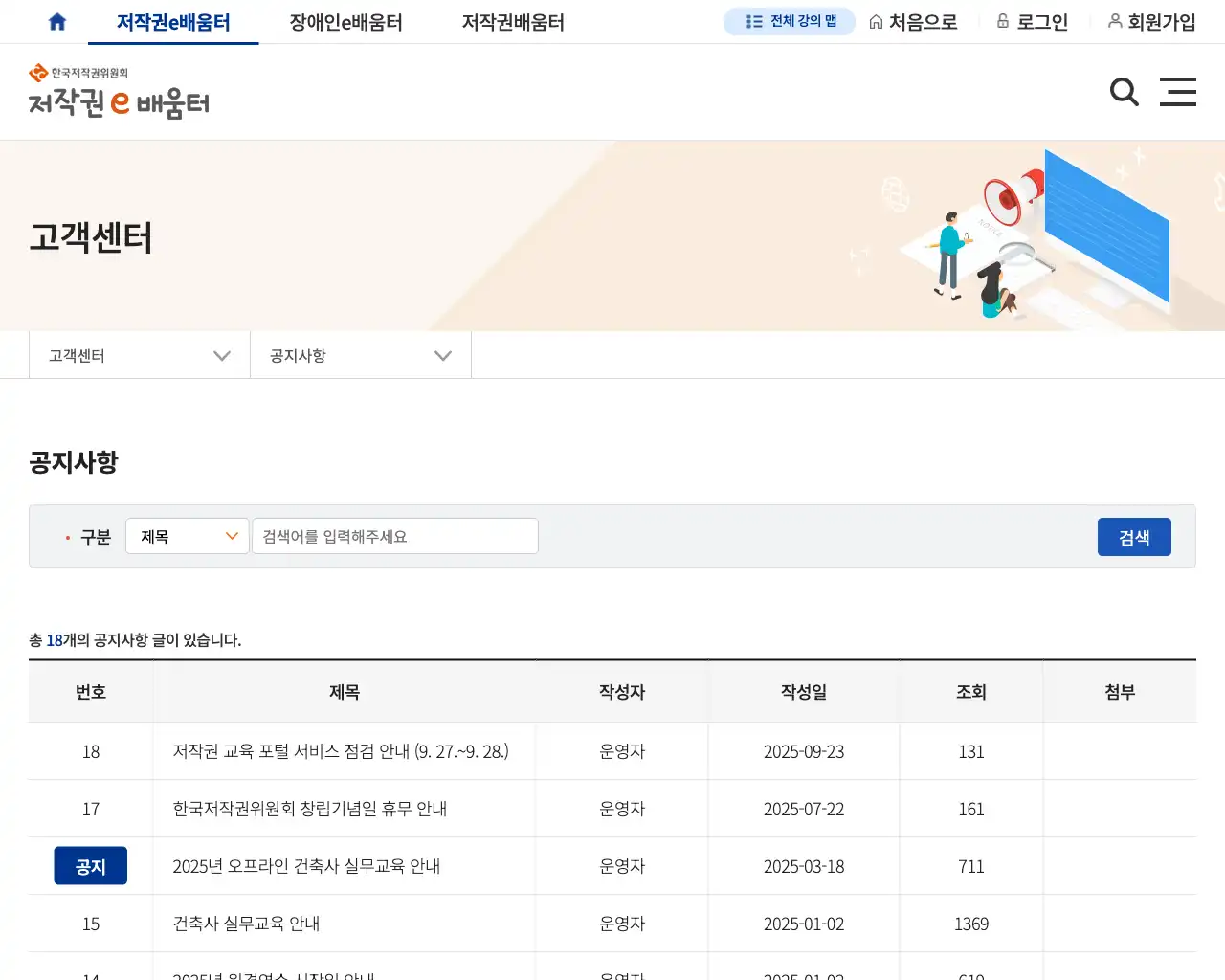Open the hamburger menu
The height and width of the screenshot is (980, 1225).
pos(1178,92)
